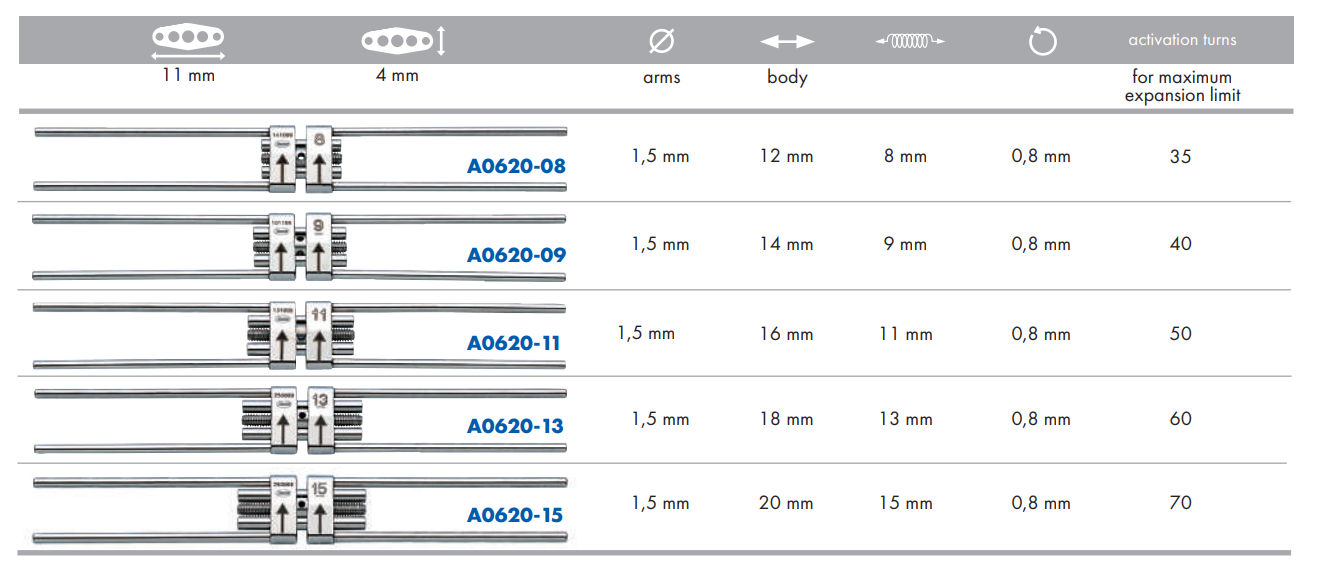This screenshot has width=1328, height=582.
Task: Click the 8 mm expansion value
Action: pos(905,156)
